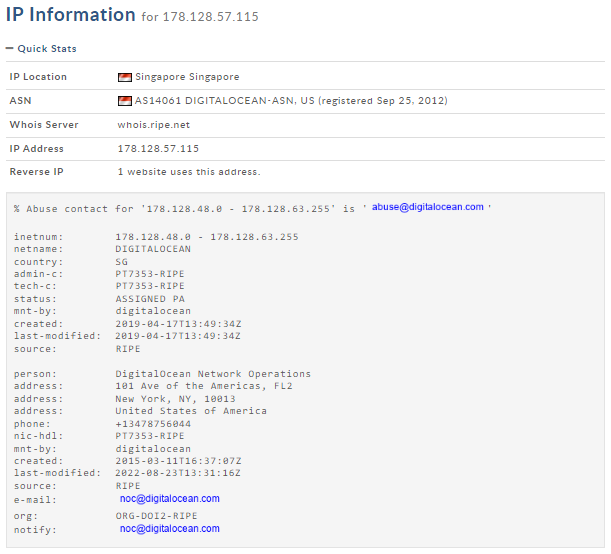Click the 'ASN' row label
The width and height of the screenshot is (611, 554).
coord(20,101)
